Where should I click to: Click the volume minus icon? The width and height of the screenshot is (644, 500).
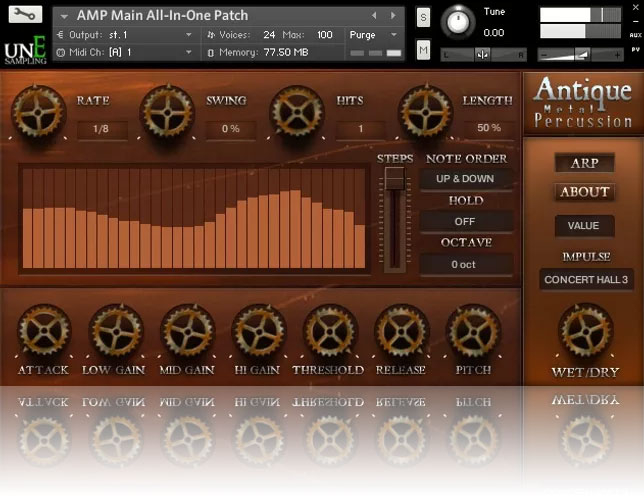(544, 55)
